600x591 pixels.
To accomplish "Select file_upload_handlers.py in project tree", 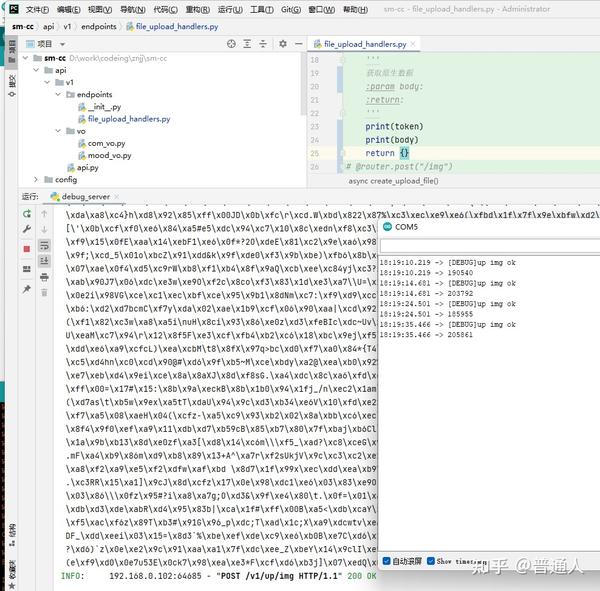I will 124,119.
